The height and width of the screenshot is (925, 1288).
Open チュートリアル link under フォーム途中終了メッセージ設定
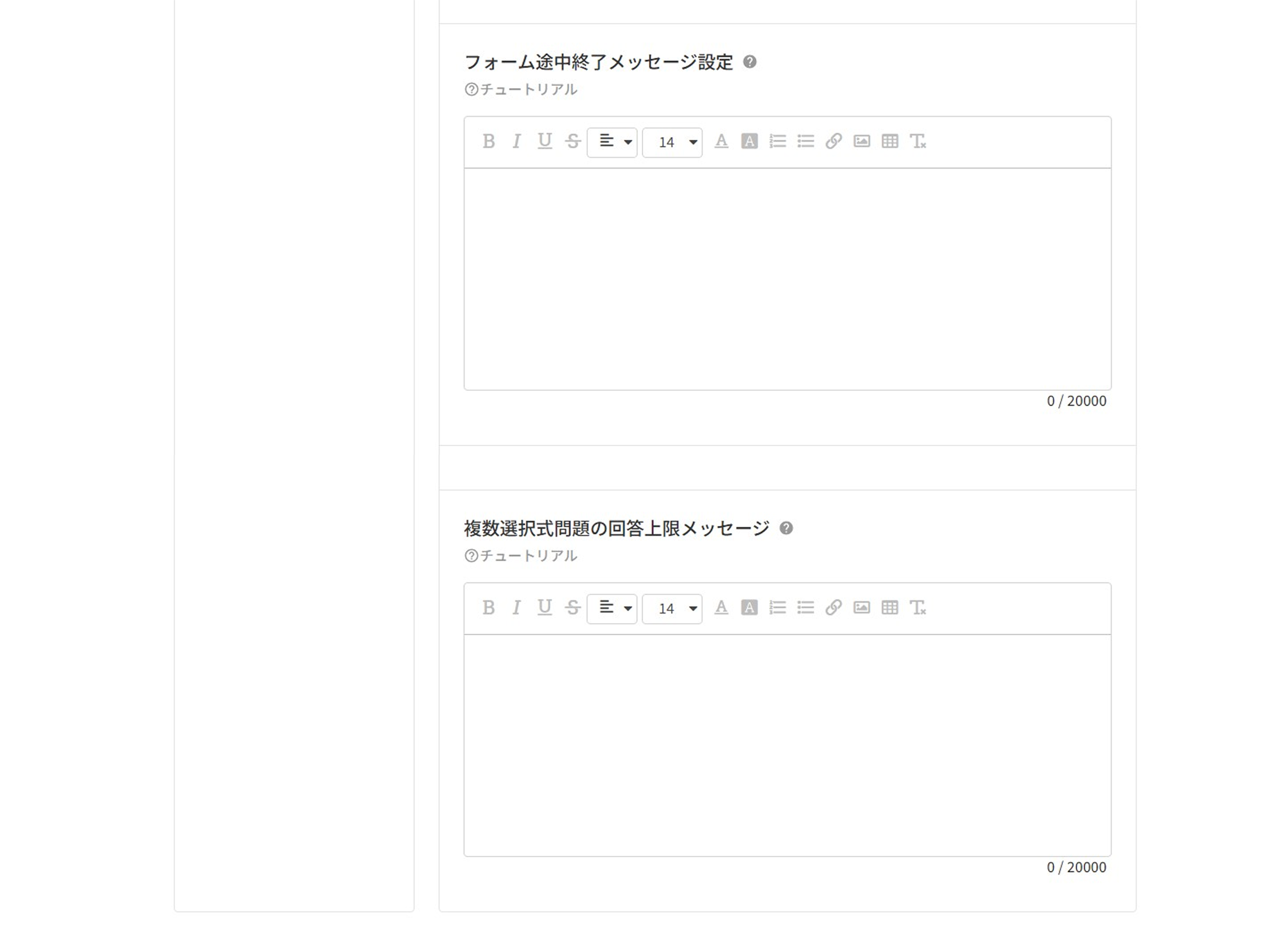click(x=521, y=89)
